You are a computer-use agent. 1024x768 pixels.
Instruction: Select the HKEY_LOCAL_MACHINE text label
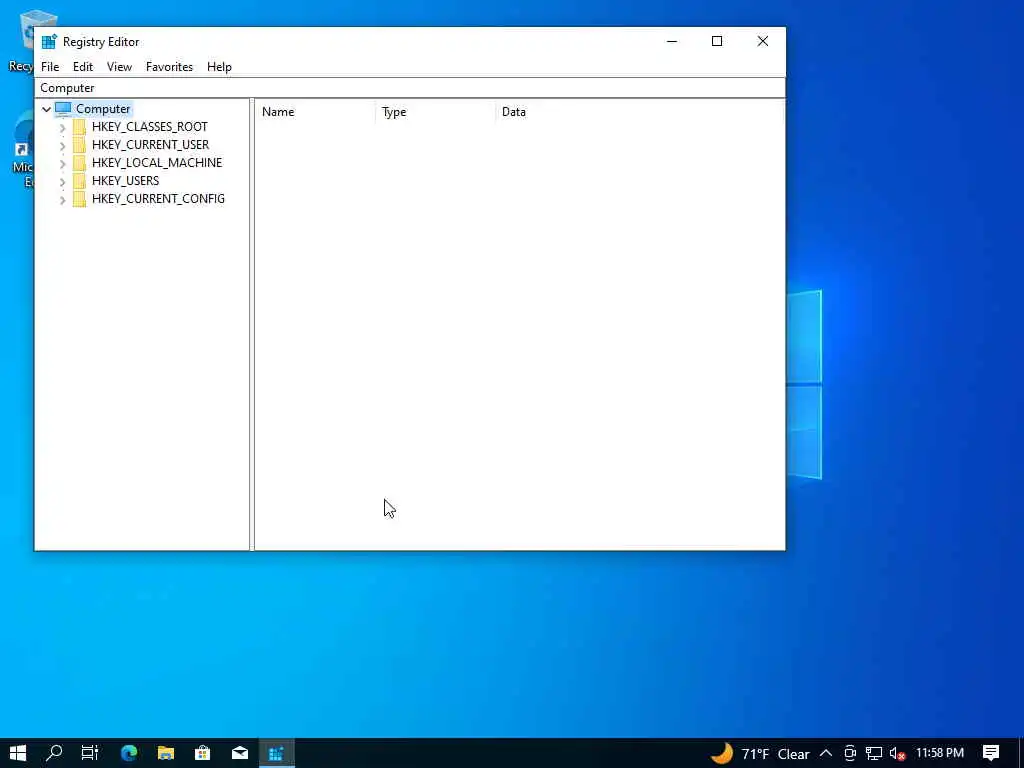(157, 163)
